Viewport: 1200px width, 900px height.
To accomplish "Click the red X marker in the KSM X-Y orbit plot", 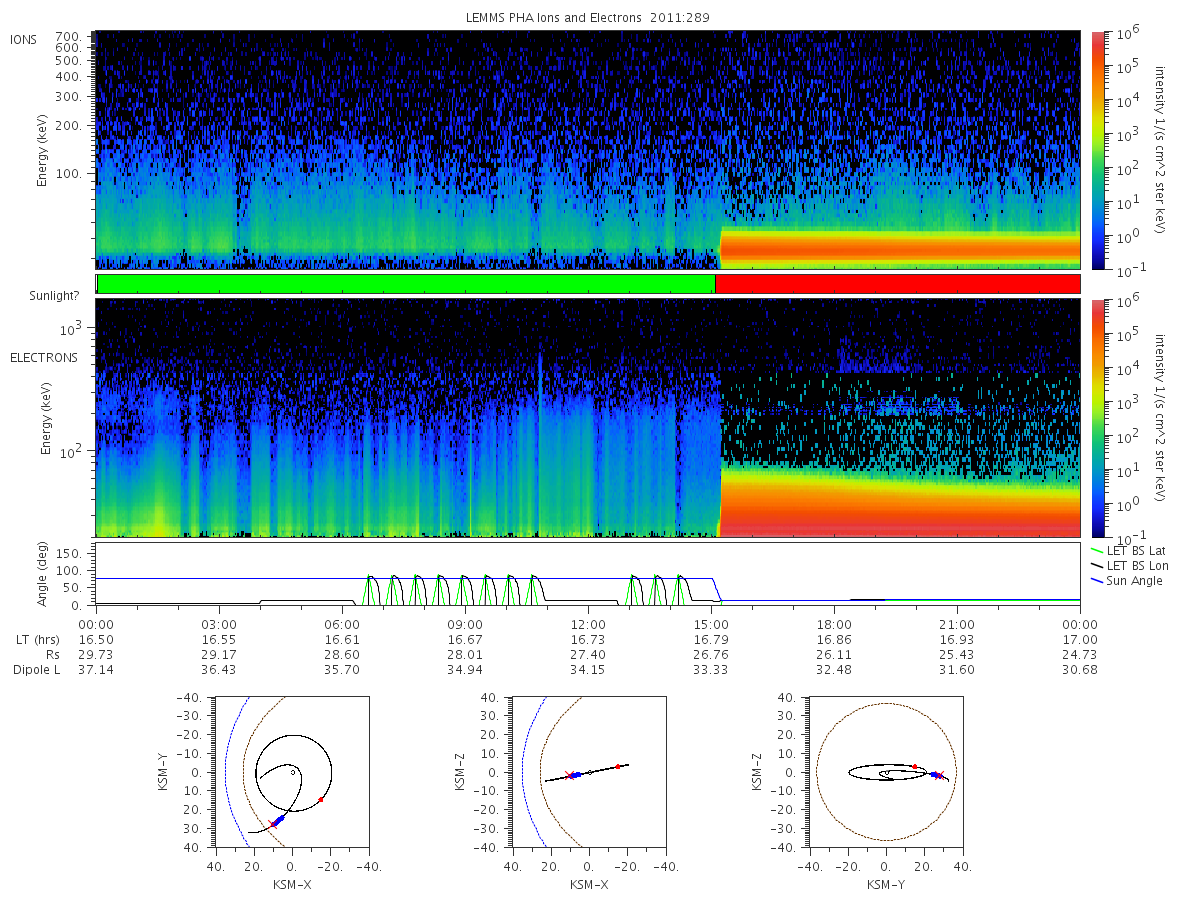I will (x=272, y=824).
